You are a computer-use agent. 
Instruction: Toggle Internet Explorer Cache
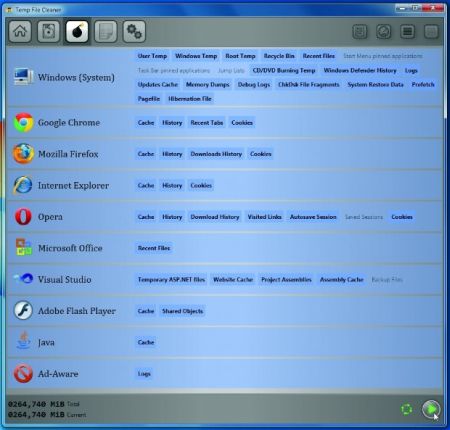[x=146, y=185]
